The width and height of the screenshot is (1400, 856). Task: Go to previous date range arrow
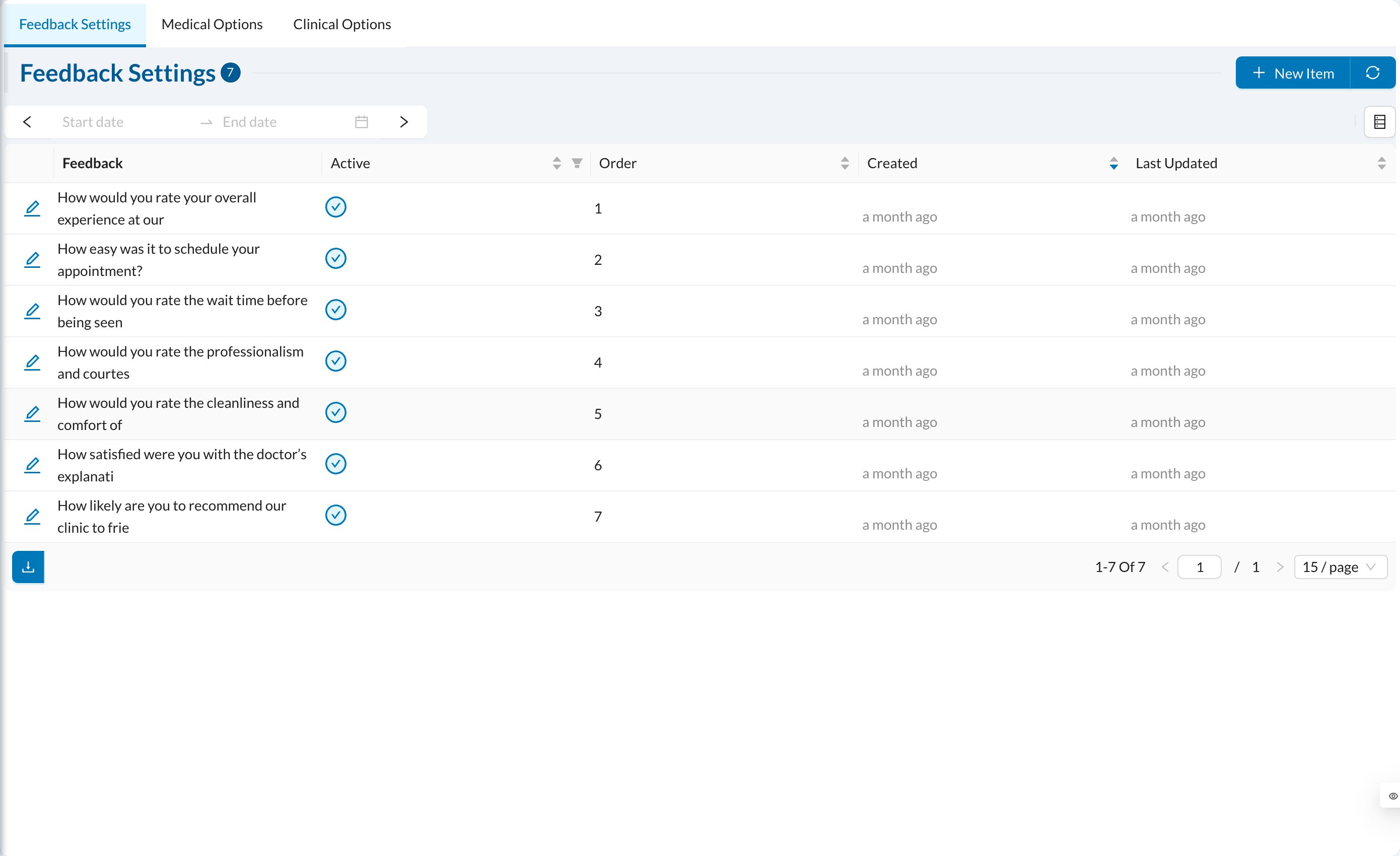[27, 121]
